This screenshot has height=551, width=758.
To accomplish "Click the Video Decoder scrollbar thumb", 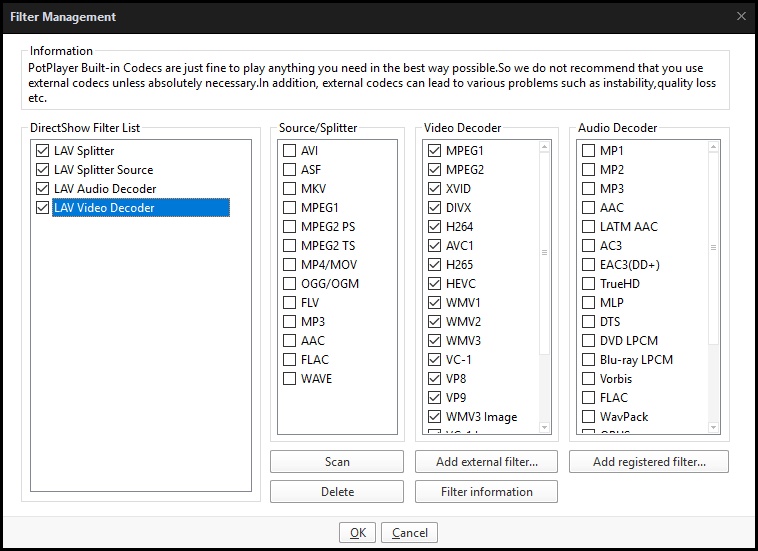I will [x=544, y=253].
